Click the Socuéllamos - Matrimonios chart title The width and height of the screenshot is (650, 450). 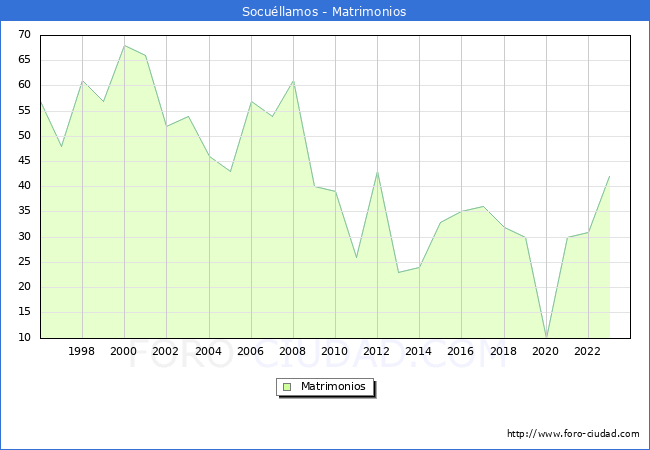pyautogui.click(x=325, y=12)
